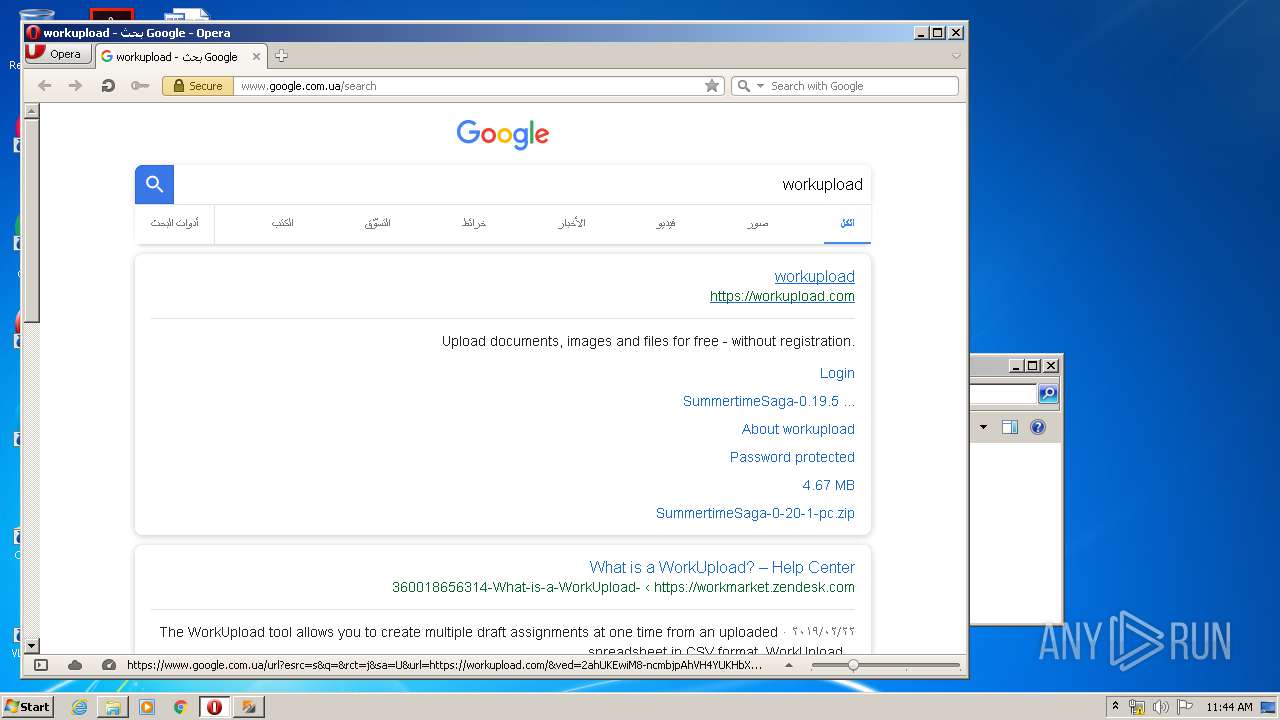Switch to the الكتب books tab
The width and height of the screenshot is (1280, 720).
[283, 223]
